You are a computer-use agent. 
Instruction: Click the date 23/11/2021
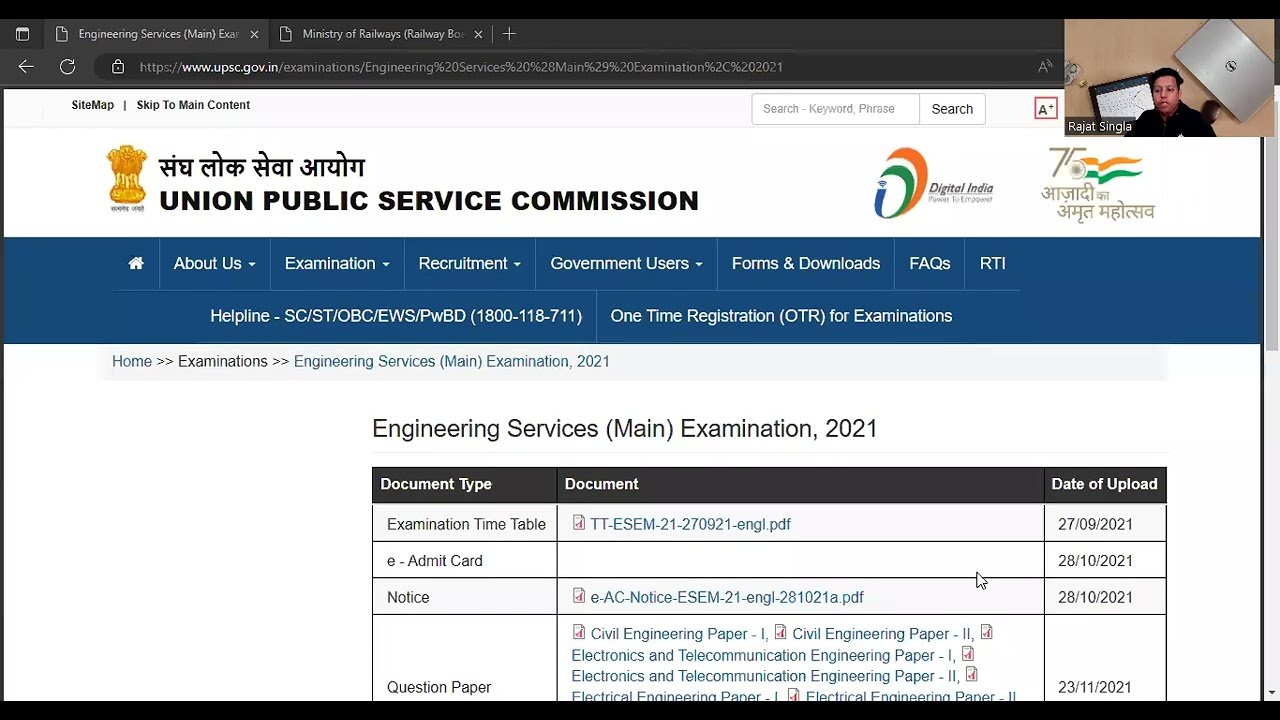pos(1095,687)
